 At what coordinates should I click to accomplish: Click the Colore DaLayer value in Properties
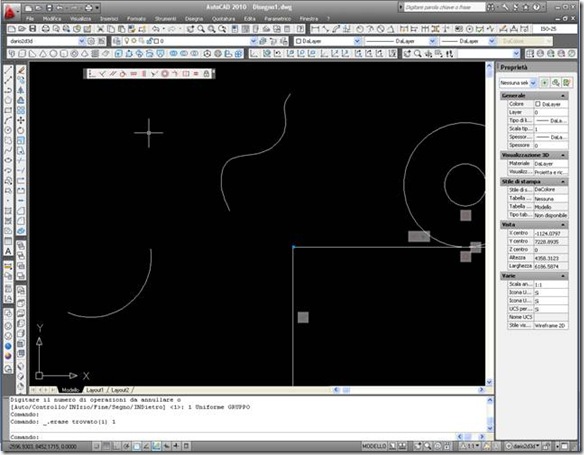(551, 104)
